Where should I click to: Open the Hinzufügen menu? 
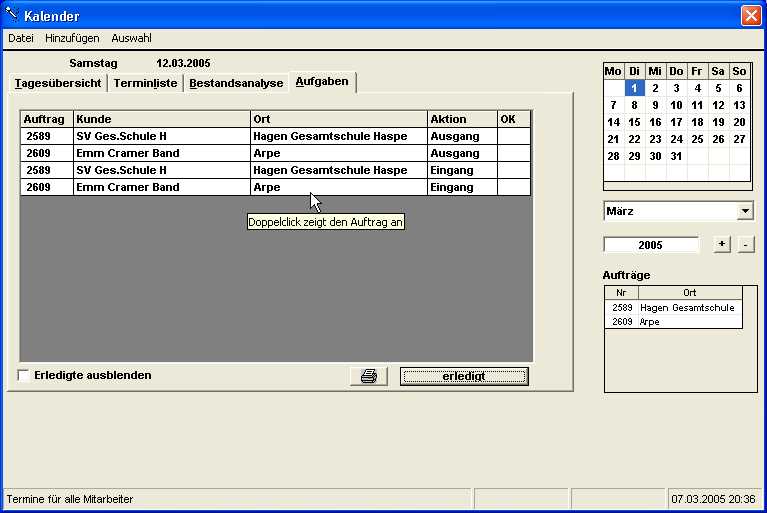point(73,38)
